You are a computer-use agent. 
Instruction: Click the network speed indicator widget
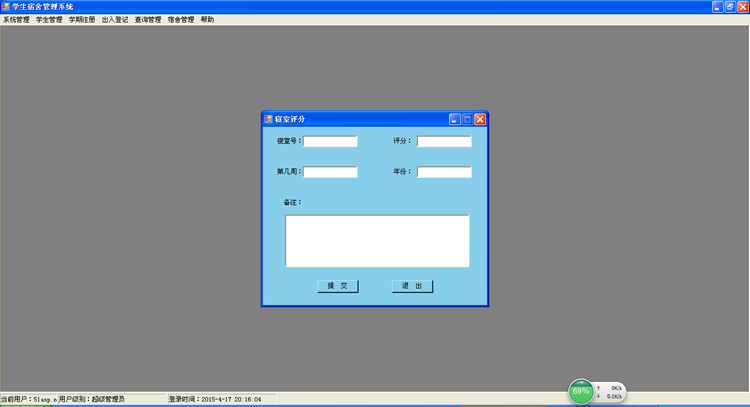[x=610, y=392]
